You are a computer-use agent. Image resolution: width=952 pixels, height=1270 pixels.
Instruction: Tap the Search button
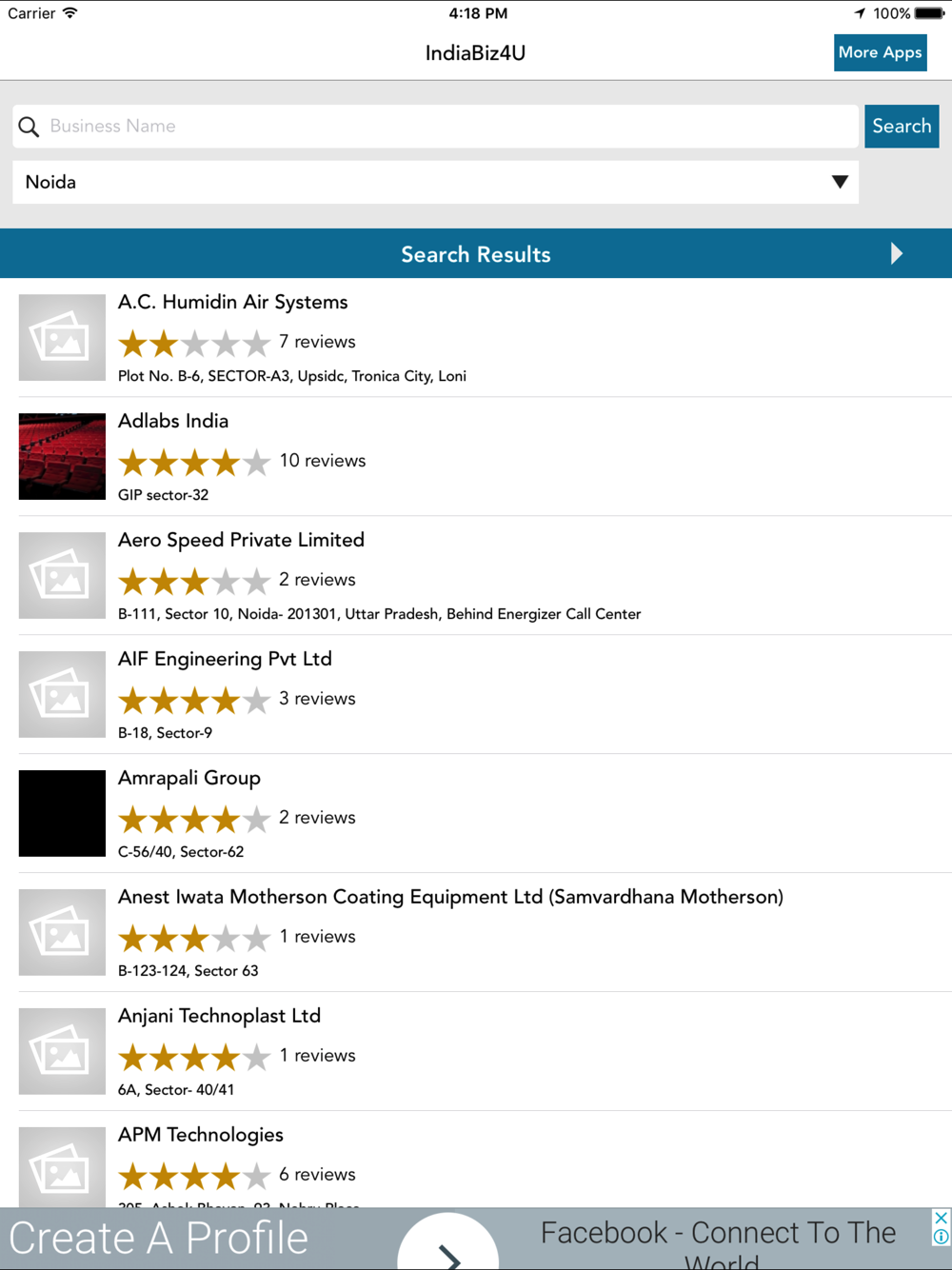pos(902,127)
